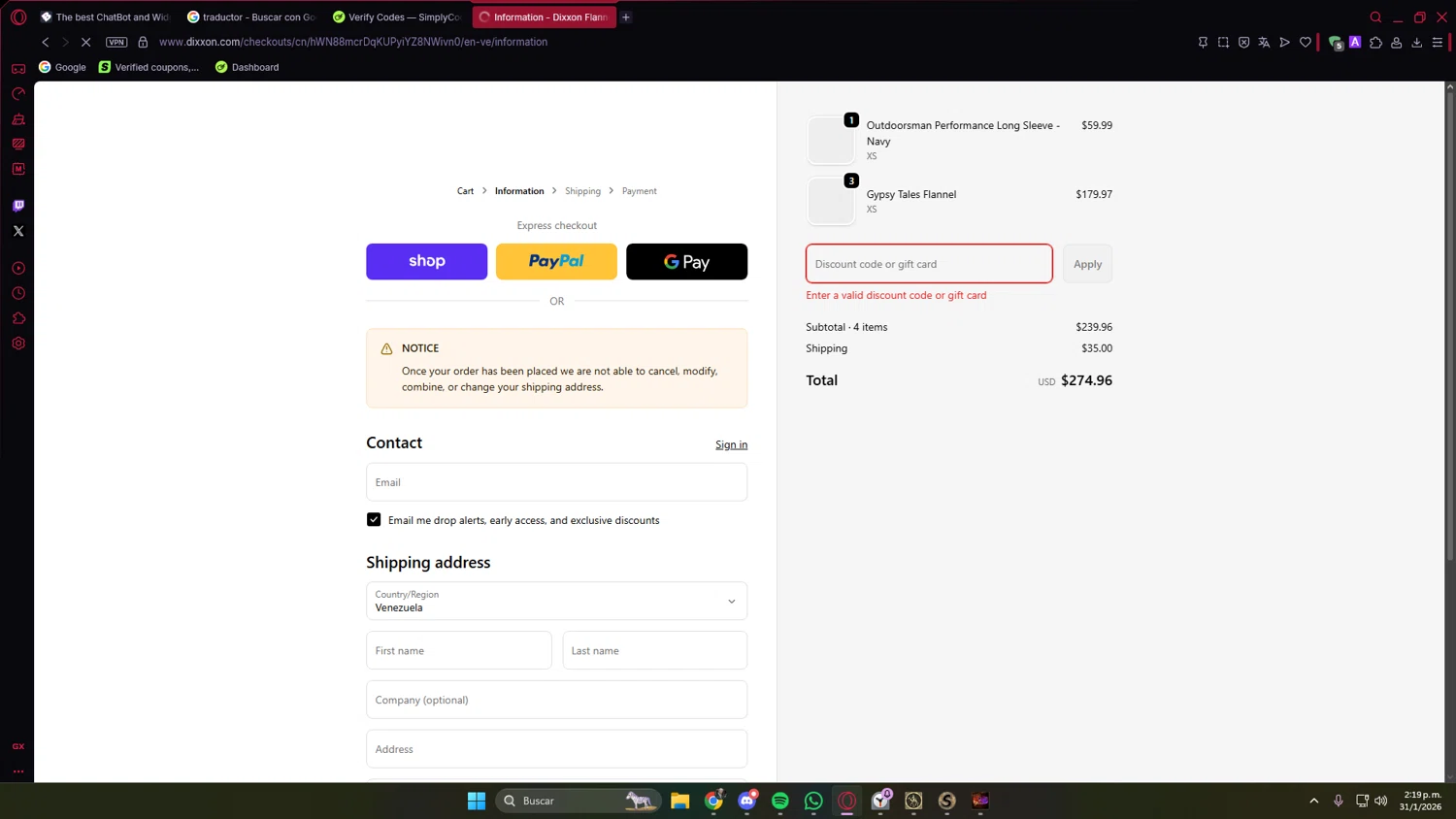Go back to the previous page
The height and width of the screenshot is (819, 1456).
click(x=46, y=42)
